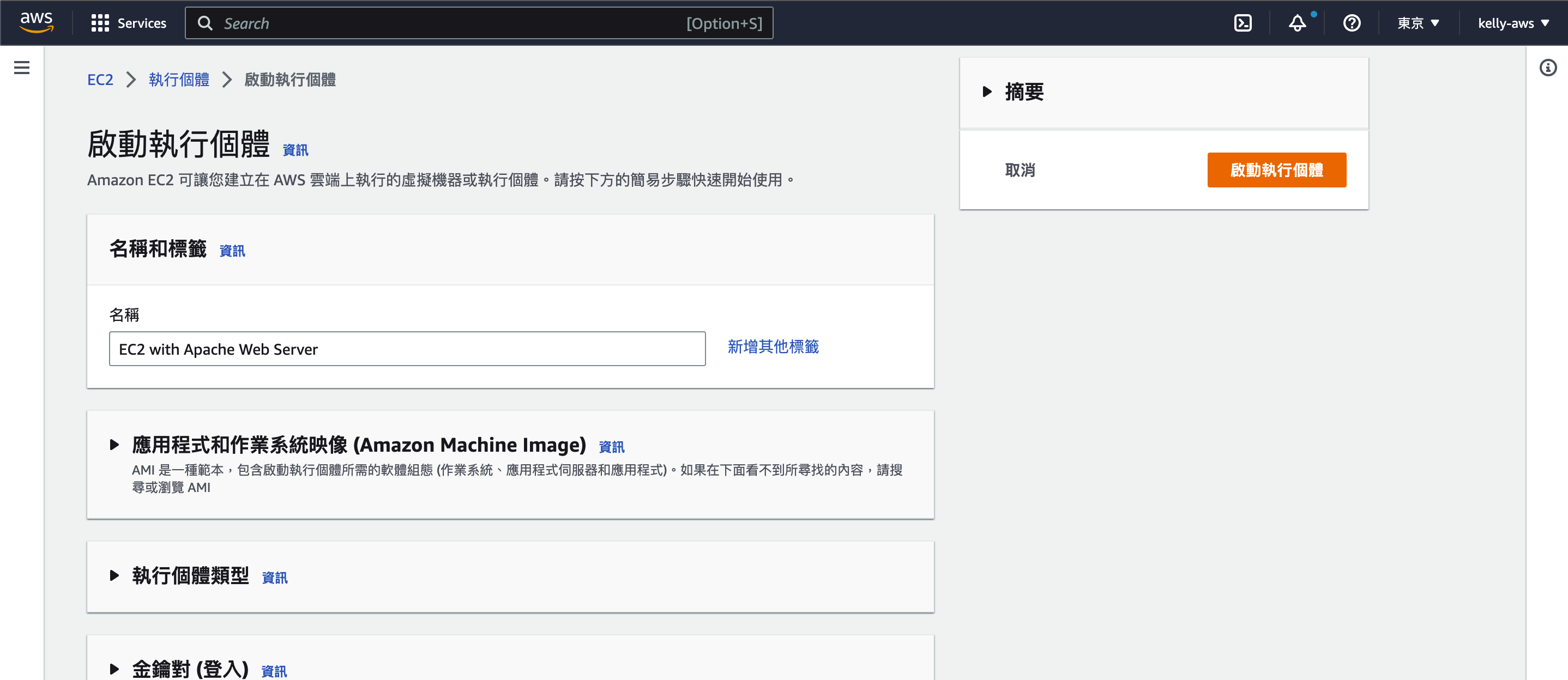Expand the 執行個體類型 section

pyautogui.click(x=114, y=575)
